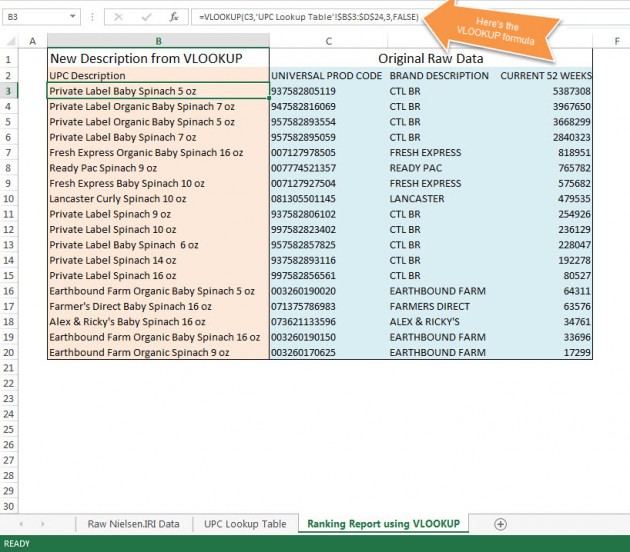This screenshot has width=630, height=552.
Task: Click UPC code 003260170625
Action: (x=303, y=353)
